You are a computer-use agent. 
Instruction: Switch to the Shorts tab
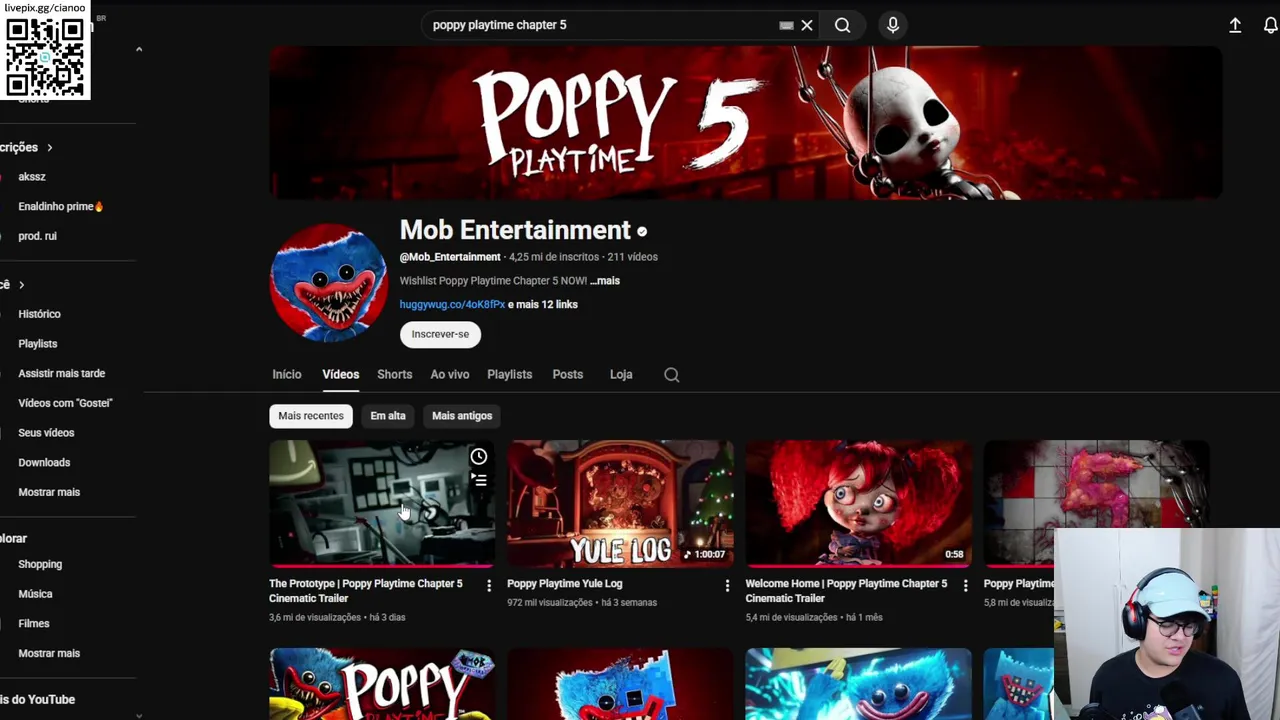point(394,374)
